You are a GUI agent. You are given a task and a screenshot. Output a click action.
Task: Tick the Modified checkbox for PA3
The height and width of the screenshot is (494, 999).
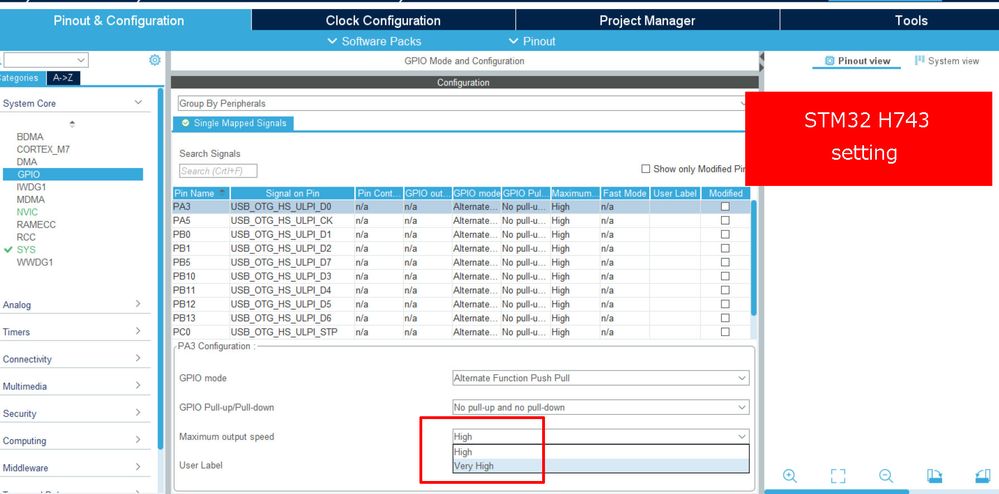[725, 207]
